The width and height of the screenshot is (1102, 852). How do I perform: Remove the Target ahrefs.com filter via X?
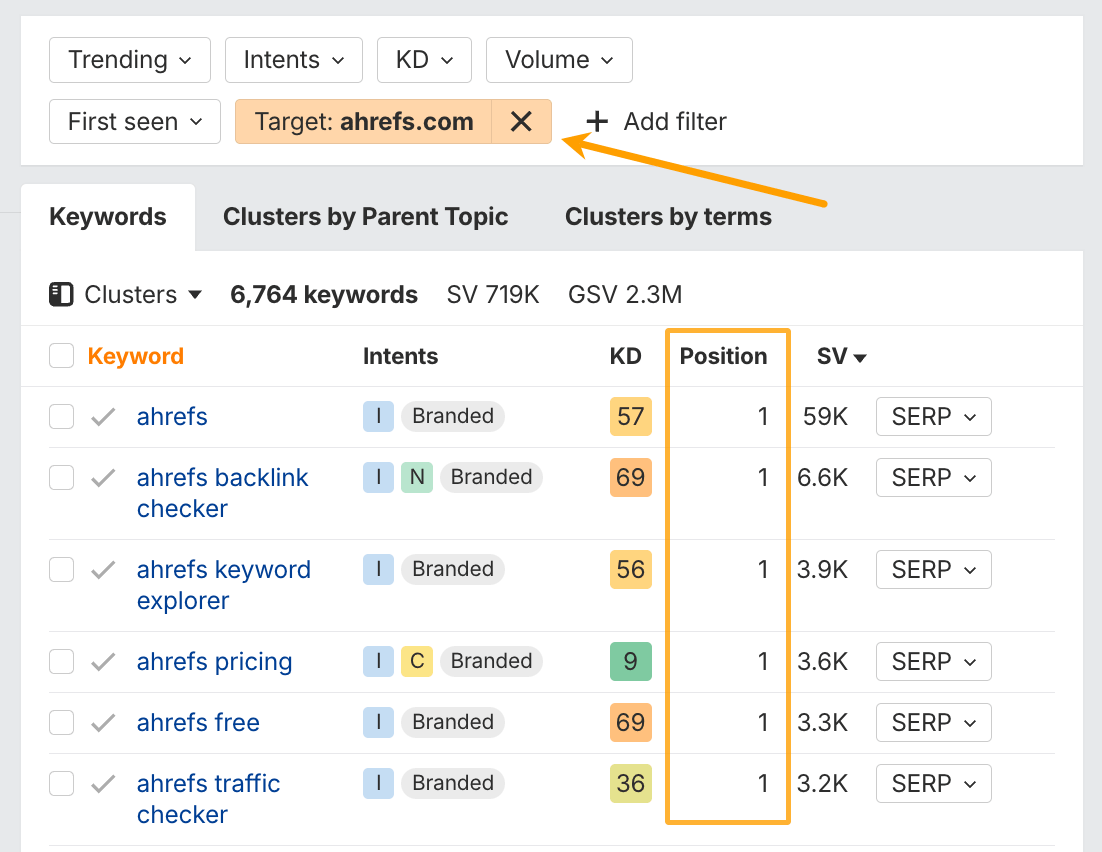(x=521, y=121)
